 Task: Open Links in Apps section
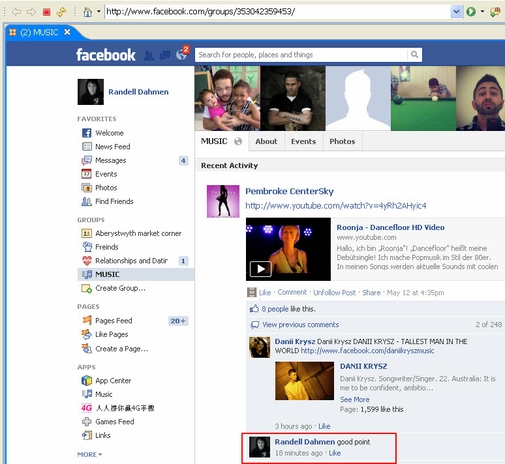click(x=103, y=435)
